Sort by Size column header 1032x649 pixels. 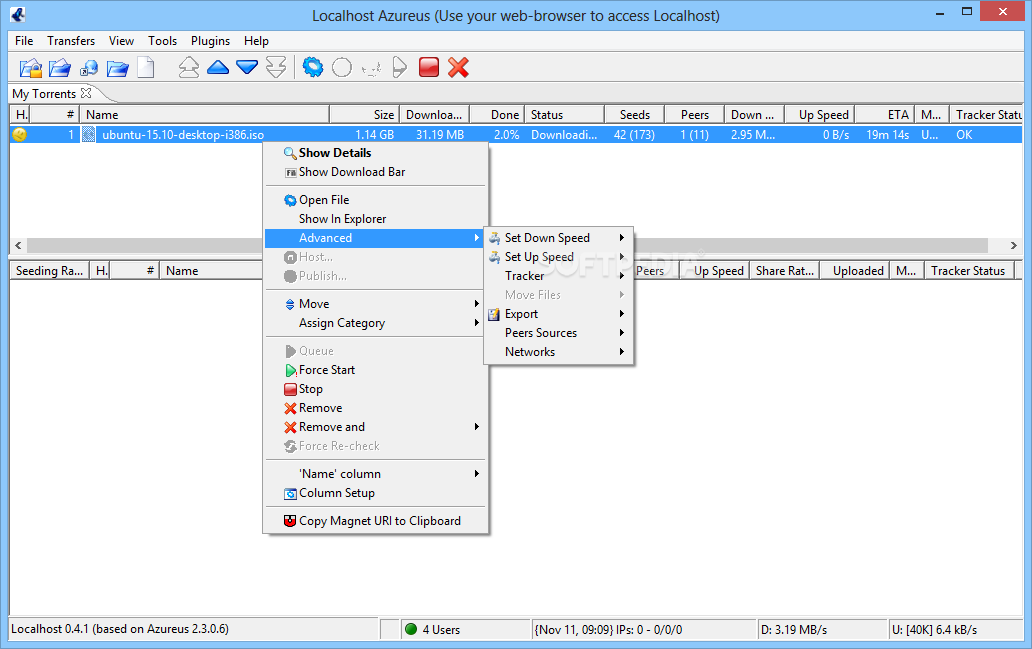365,115
